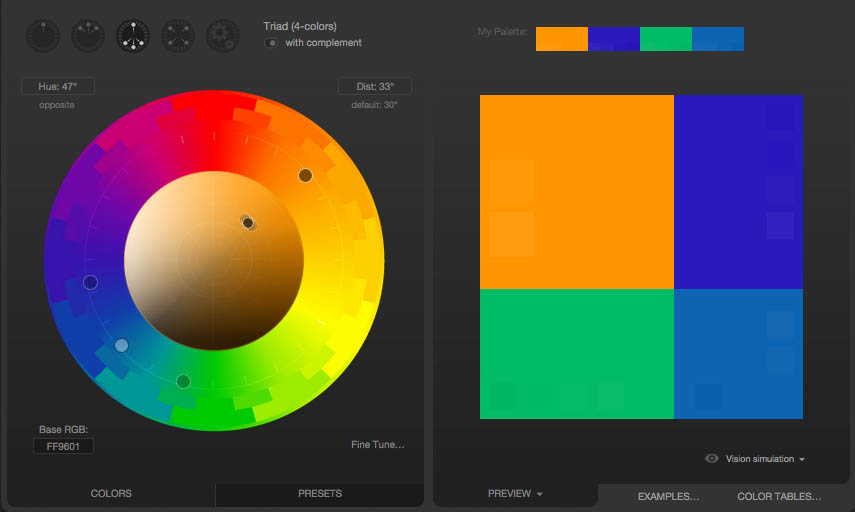The width and height of the screenshot is (855, 512).
Task: Select the free-style gear scheme icon
Action: pos(223,36)
